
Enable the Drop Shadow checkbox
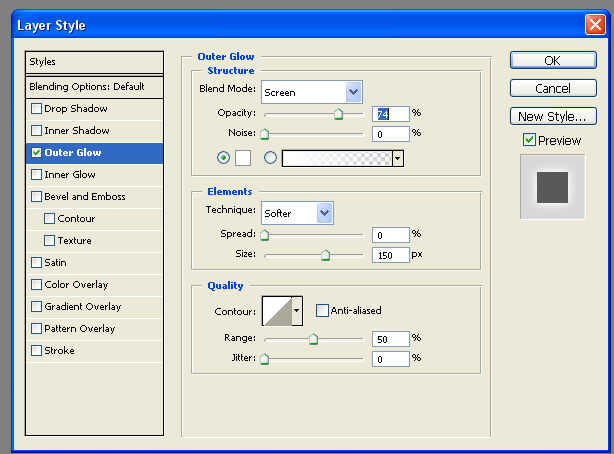coord(36,109)
